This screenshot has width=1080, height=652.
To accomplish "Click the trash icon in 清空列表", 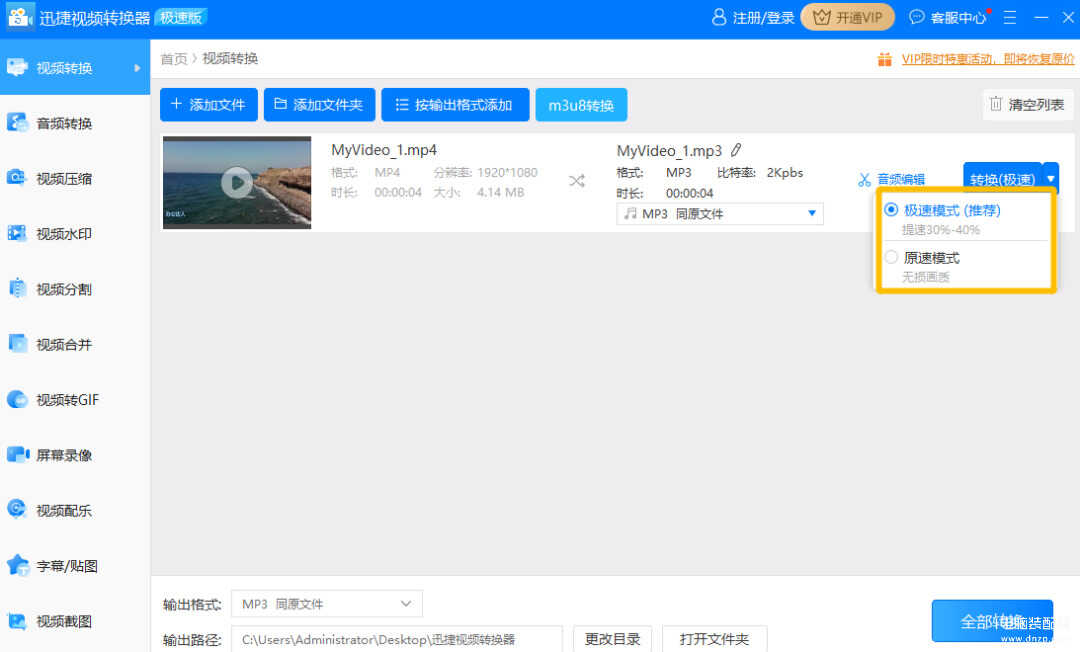I will tap(995, 104).
